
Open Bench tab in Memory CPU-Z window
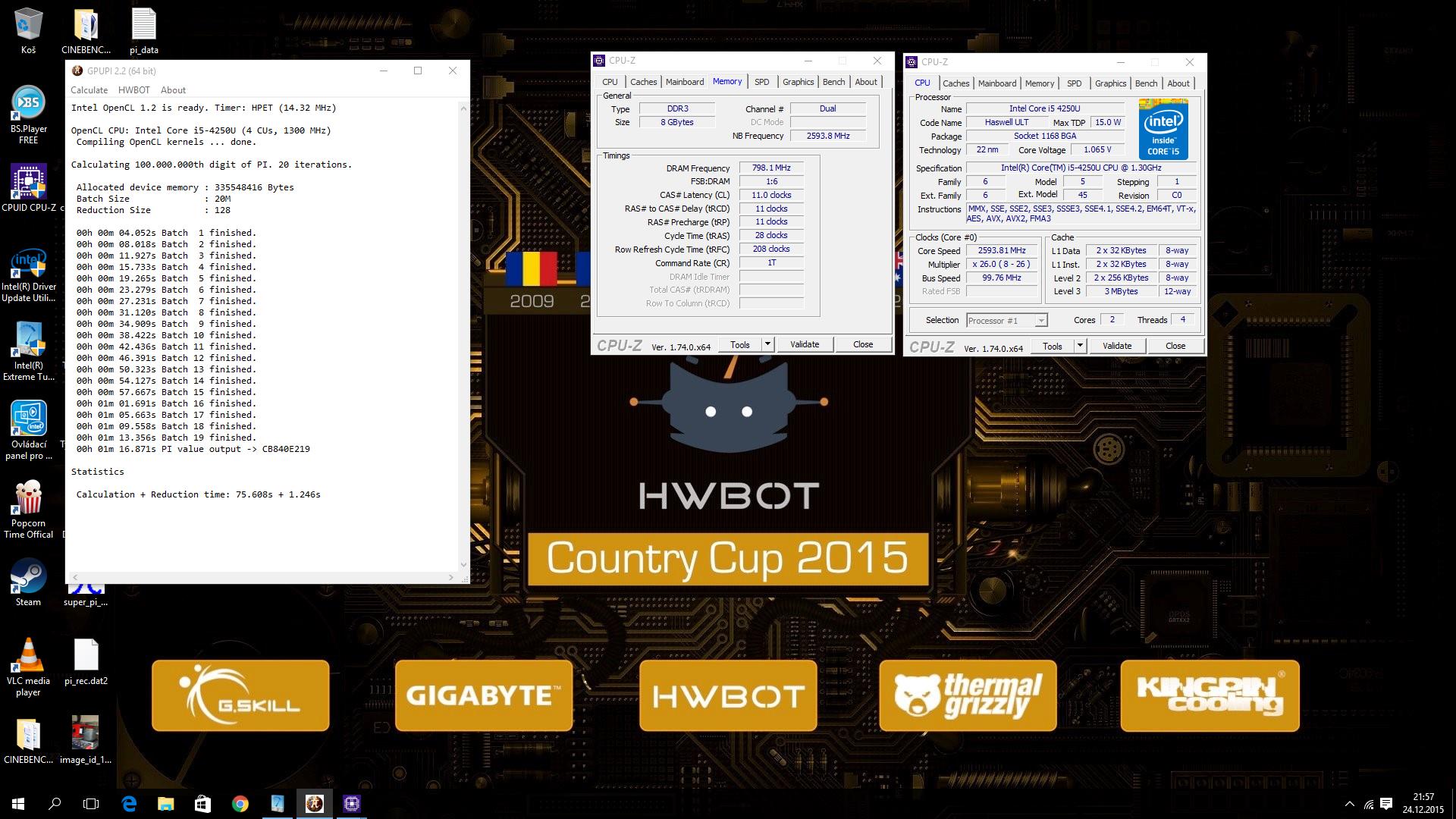pyautogui.click(x=833, y=82)
